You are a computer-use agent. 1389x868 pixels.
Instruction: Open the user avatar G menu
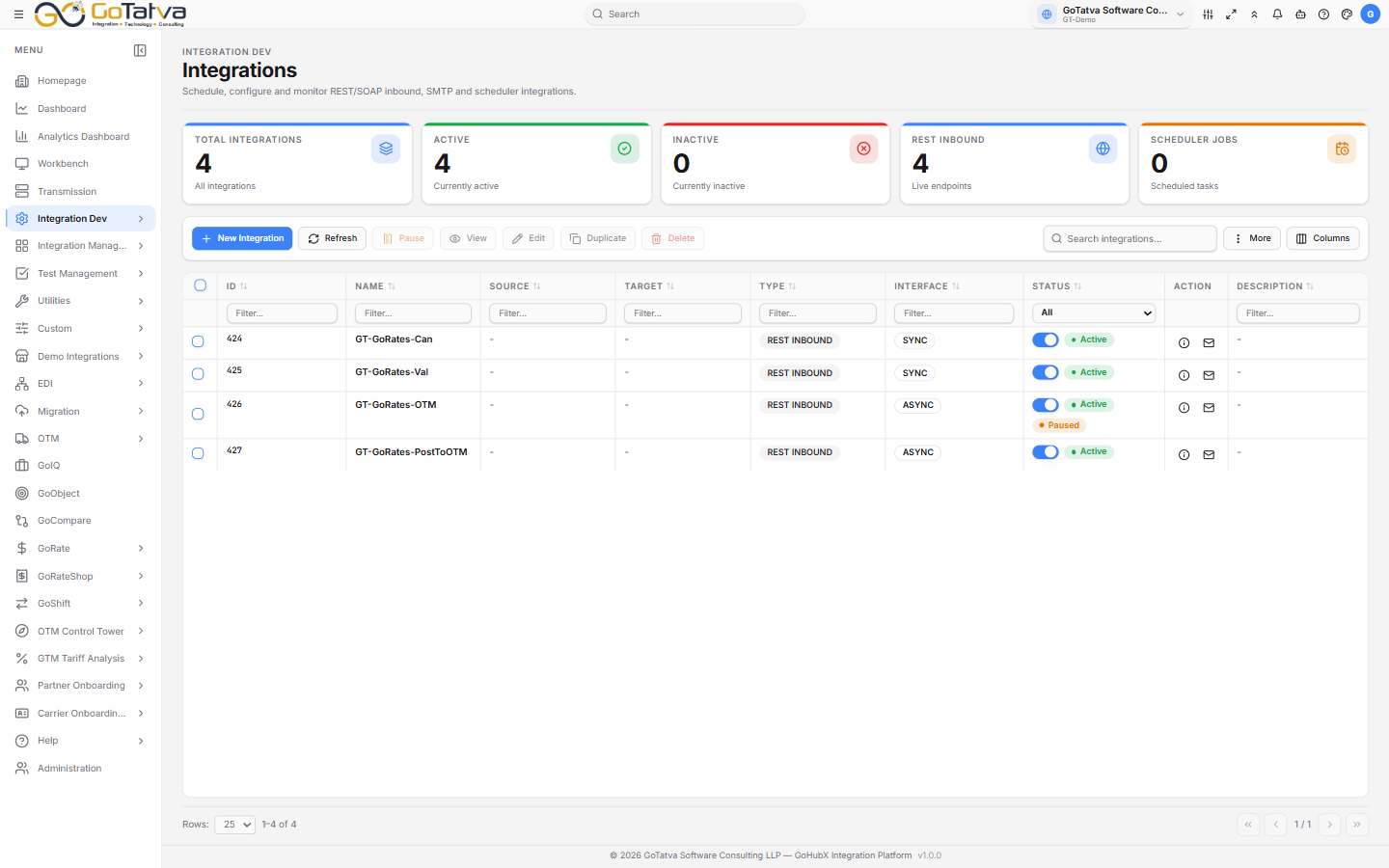(x=1370, y=14)
